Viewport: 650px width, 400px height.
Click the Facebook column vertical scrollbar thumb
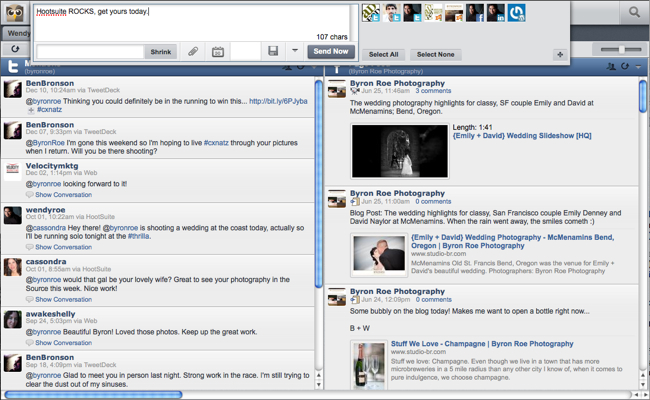pos(643,96)
